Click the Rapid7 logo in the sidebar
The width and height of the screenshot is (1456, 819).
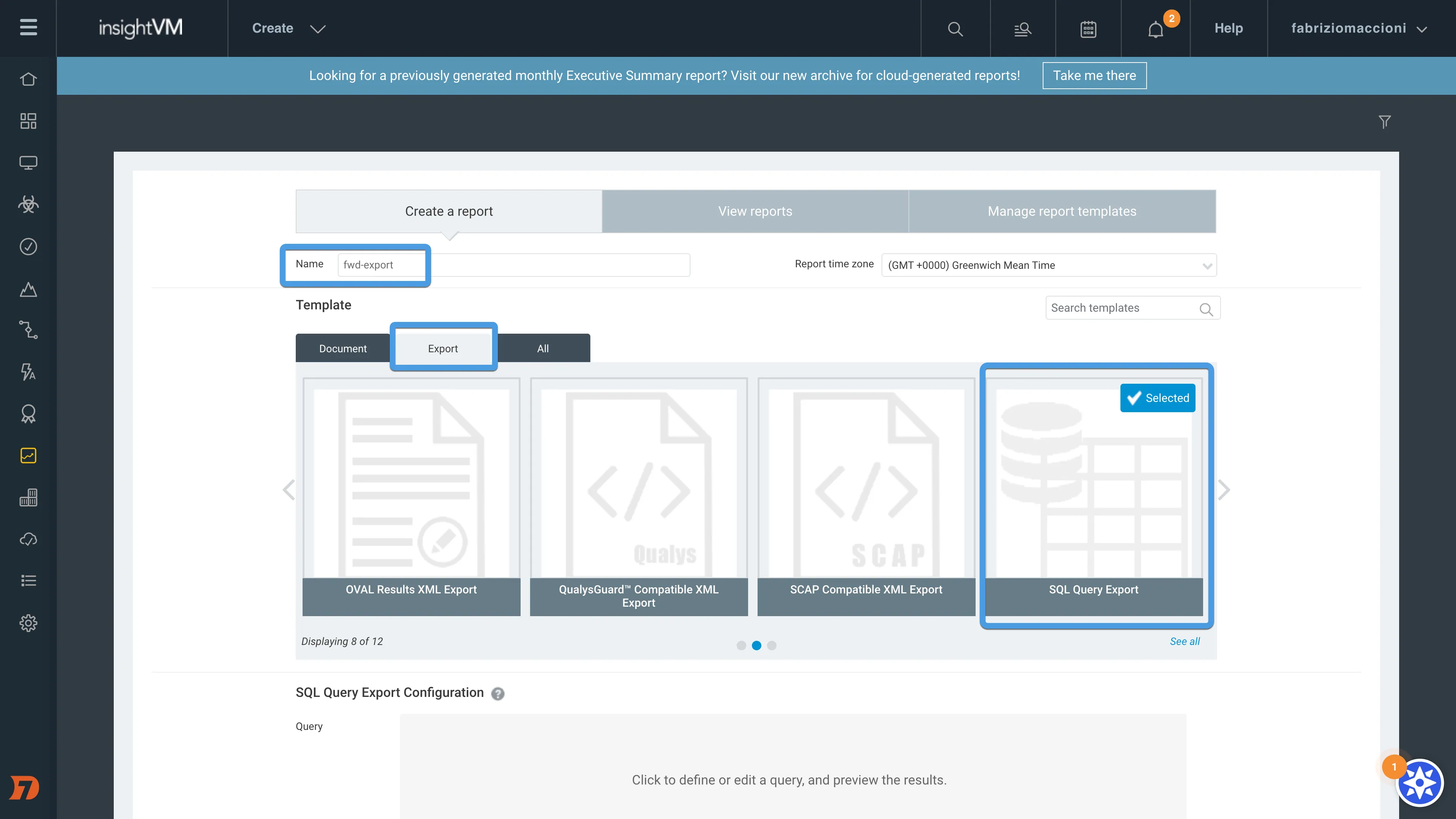(24, 788)
